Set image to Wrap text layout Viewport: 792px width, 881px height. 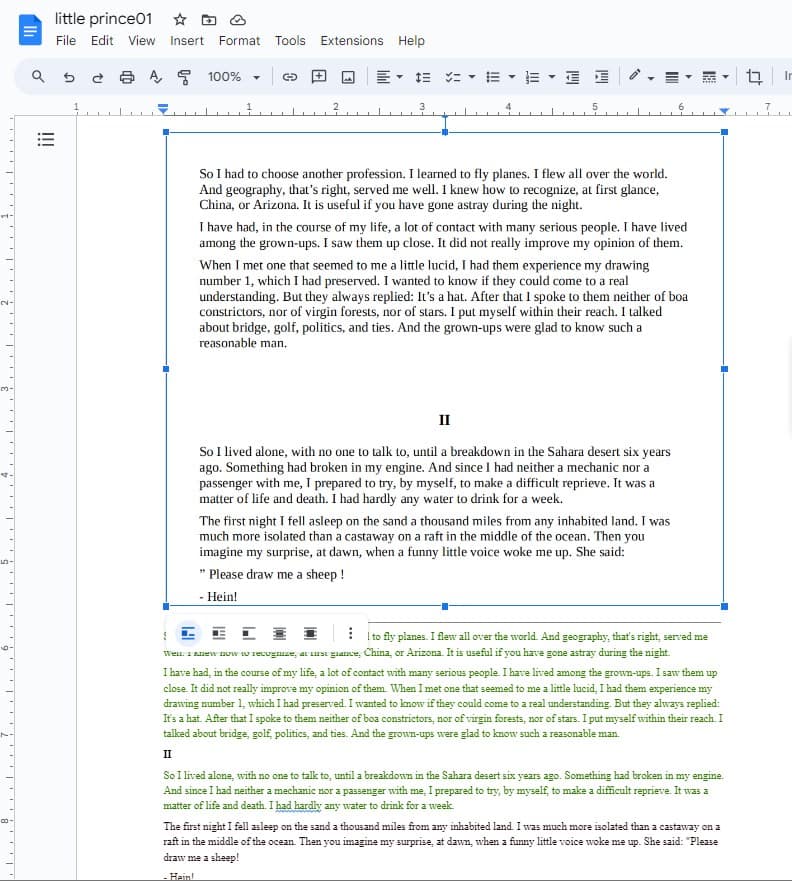click(x=219, y=634)
